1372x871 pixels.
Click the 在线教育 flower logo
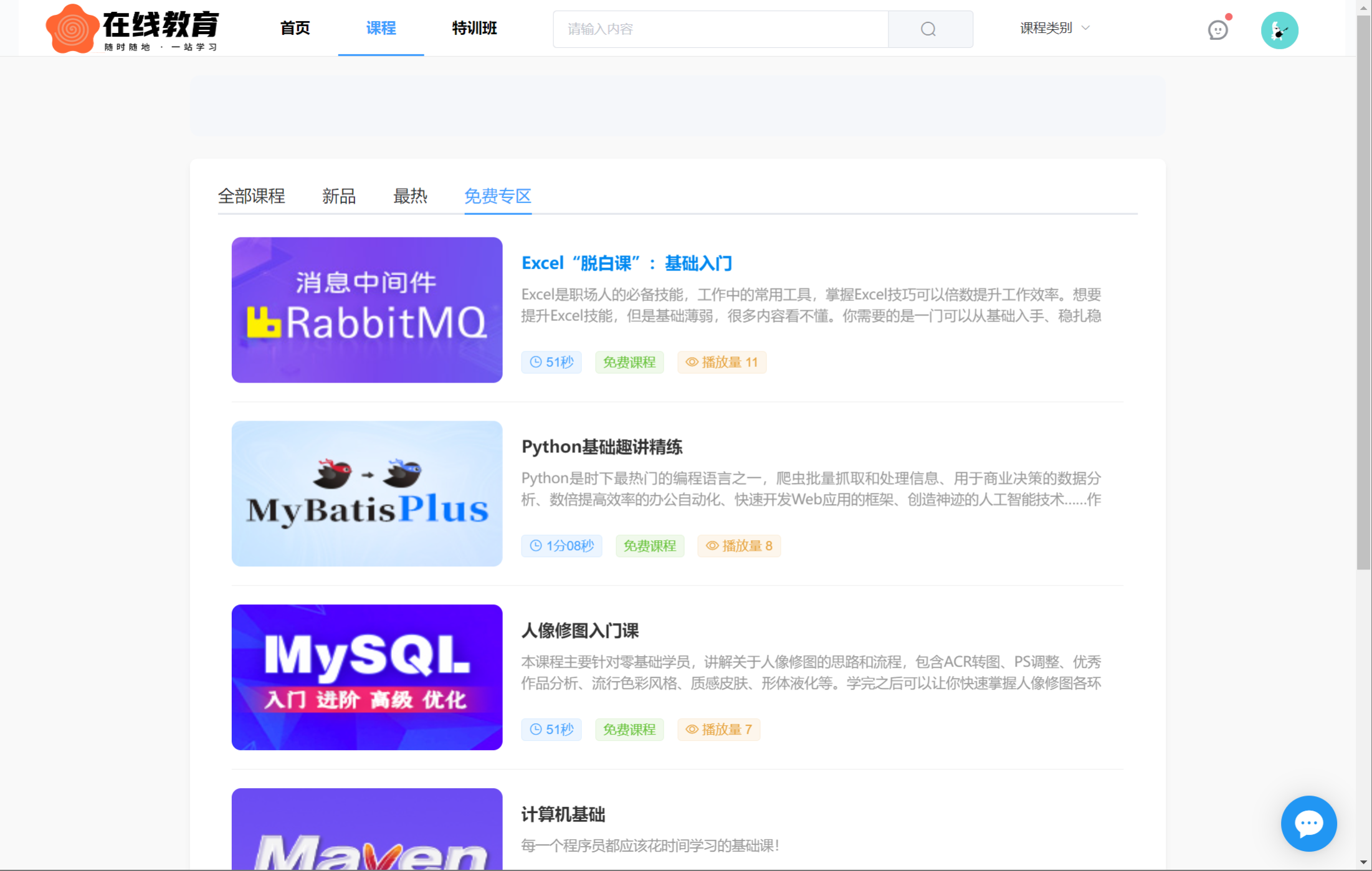(72, 29)
